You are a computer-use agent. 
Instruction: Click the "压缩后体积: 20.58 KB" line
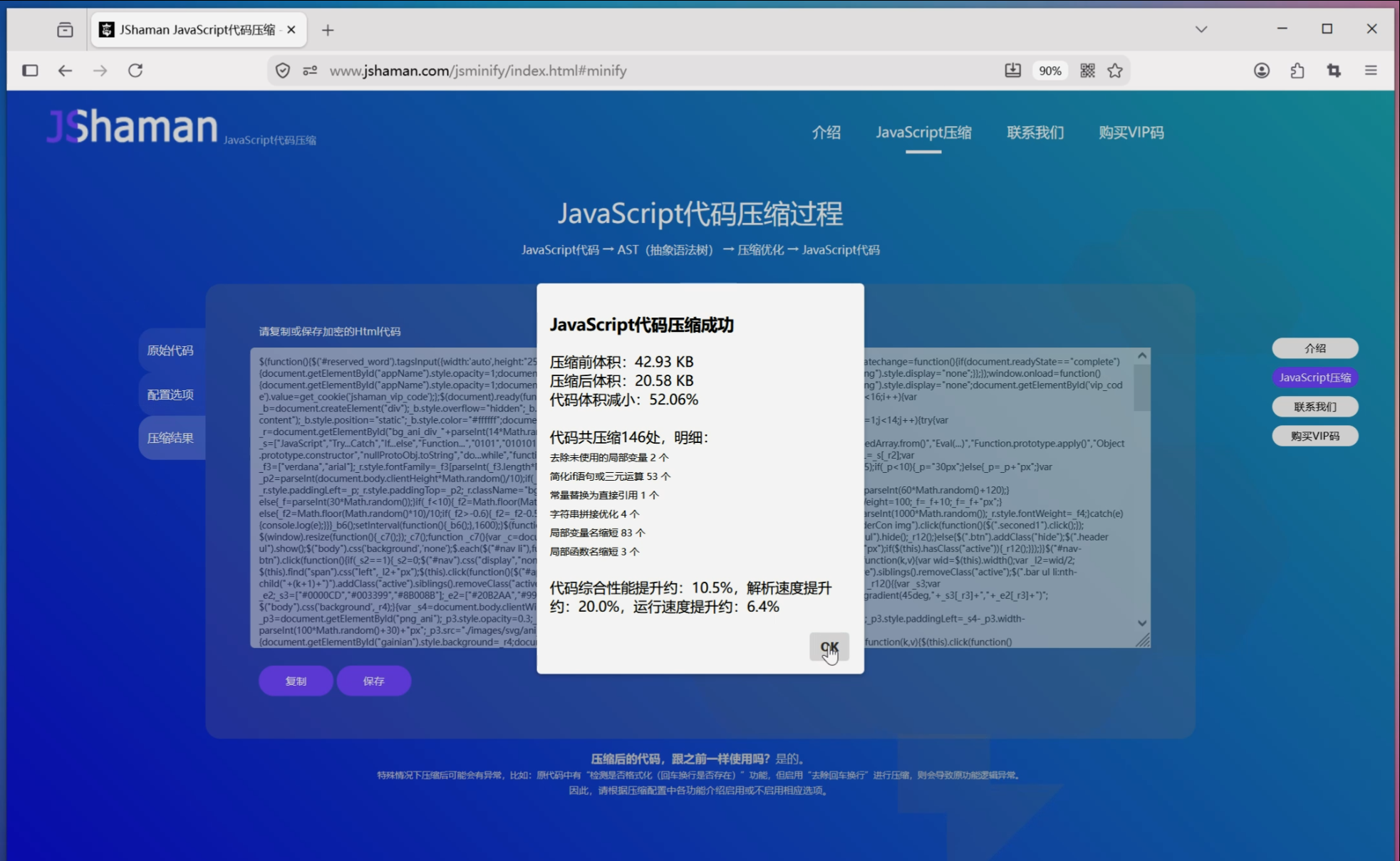621,381
